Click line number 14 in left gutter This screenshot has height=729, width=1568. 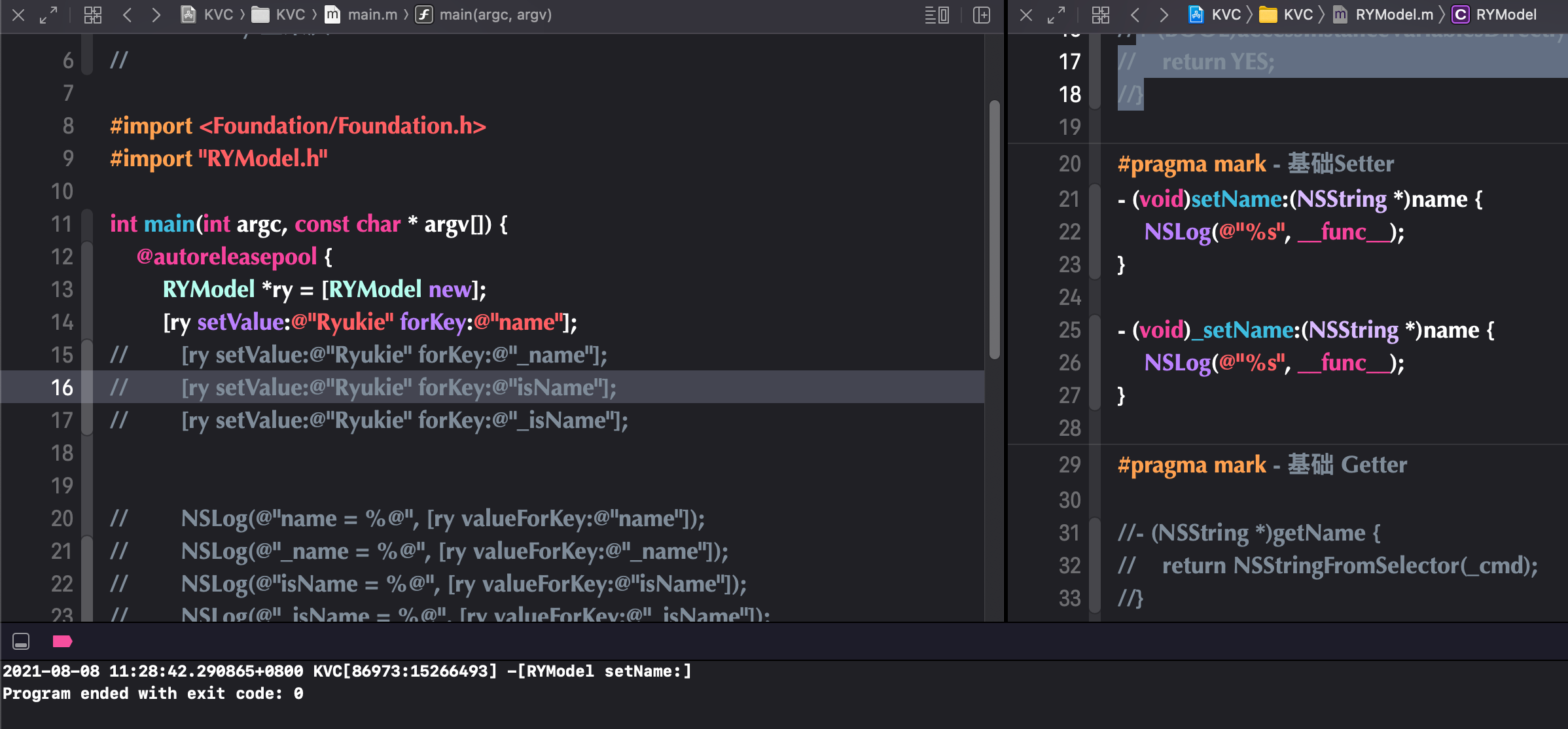62,322
